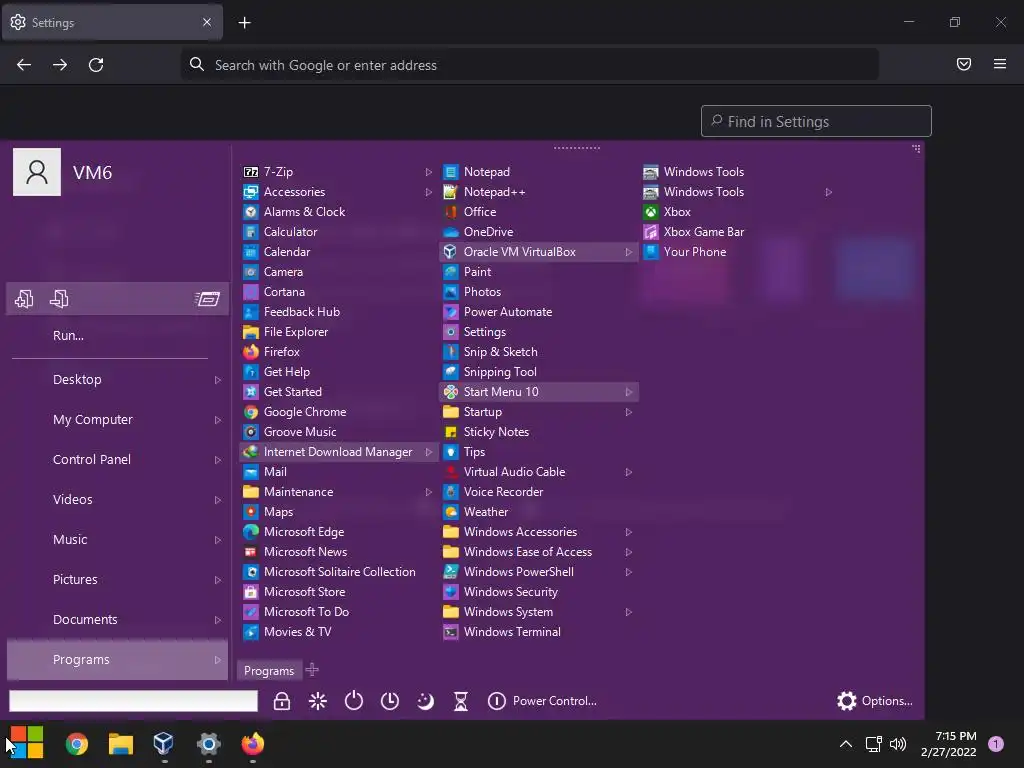Click the restart clock icon
Image resolution: width=1024 pixels, height=768 pixels.
(x=389, y=701)
